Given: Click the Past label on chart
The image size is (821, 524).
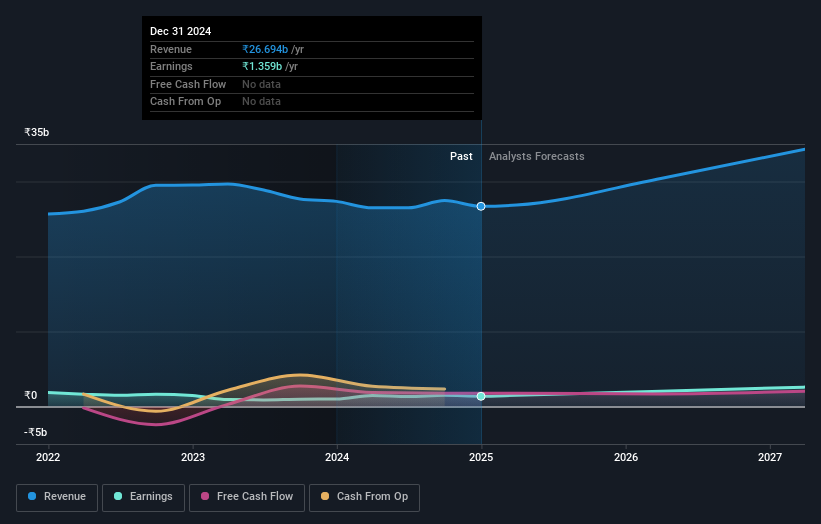Looking at the screenshot, I should (x=461, y=157).
